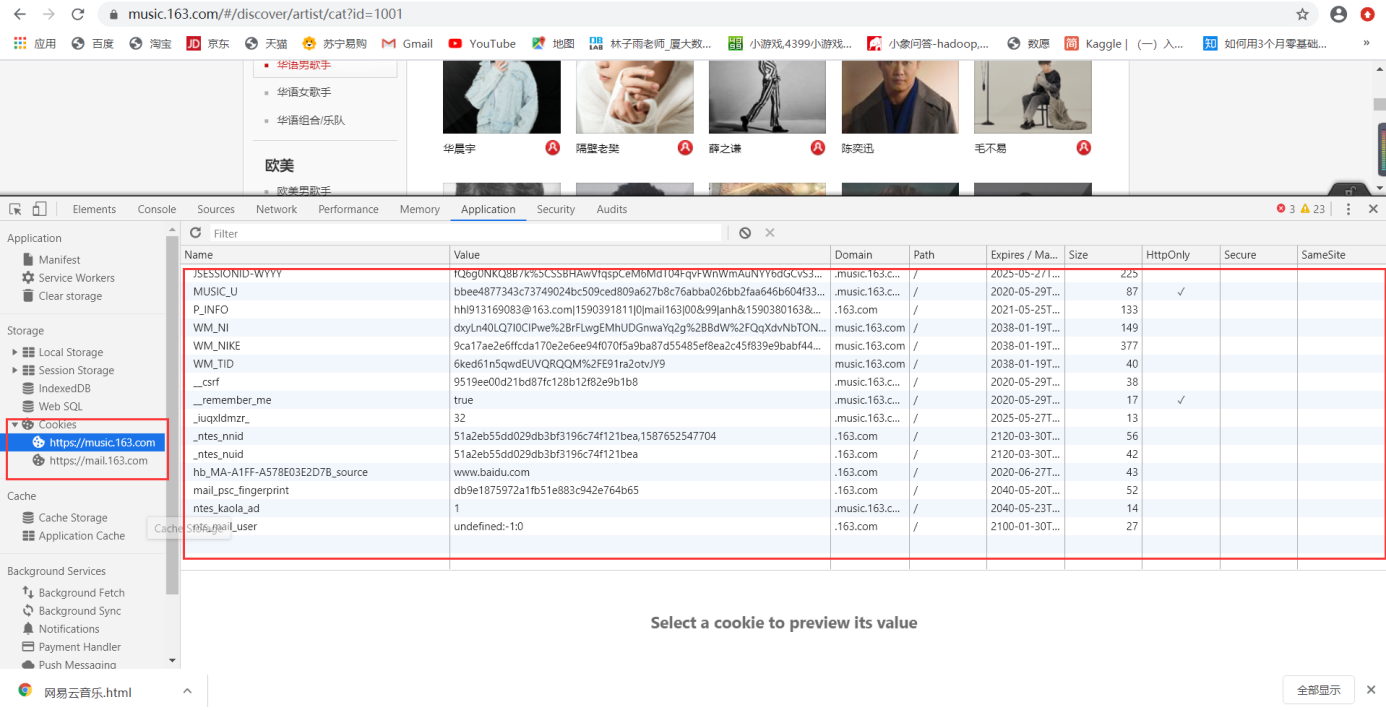Switch to the Sources tab
Screen dimensions: 1386x710
[x=216, y=209]
